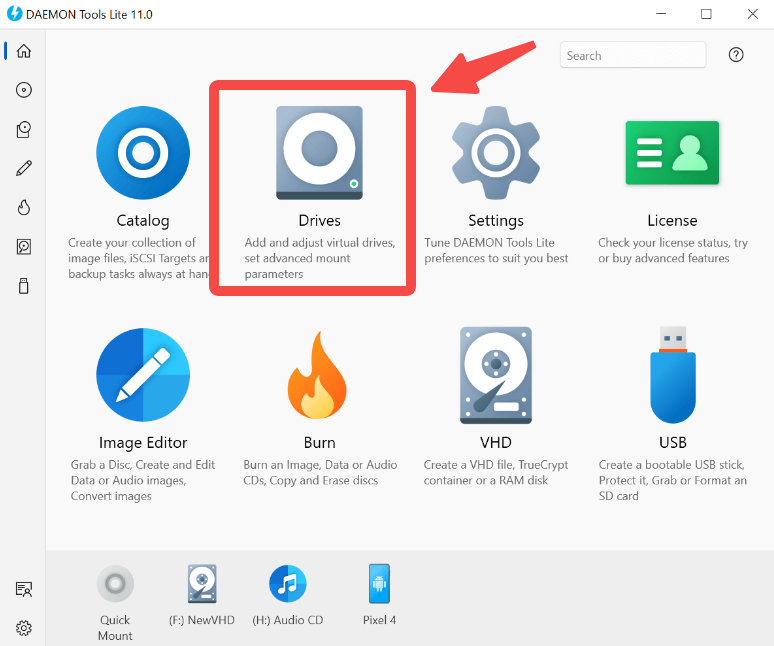Select the pencil Image Editor sidebar icon
Image resolution: width=774 pixels, height=646 pixels.
coord(24,168)
